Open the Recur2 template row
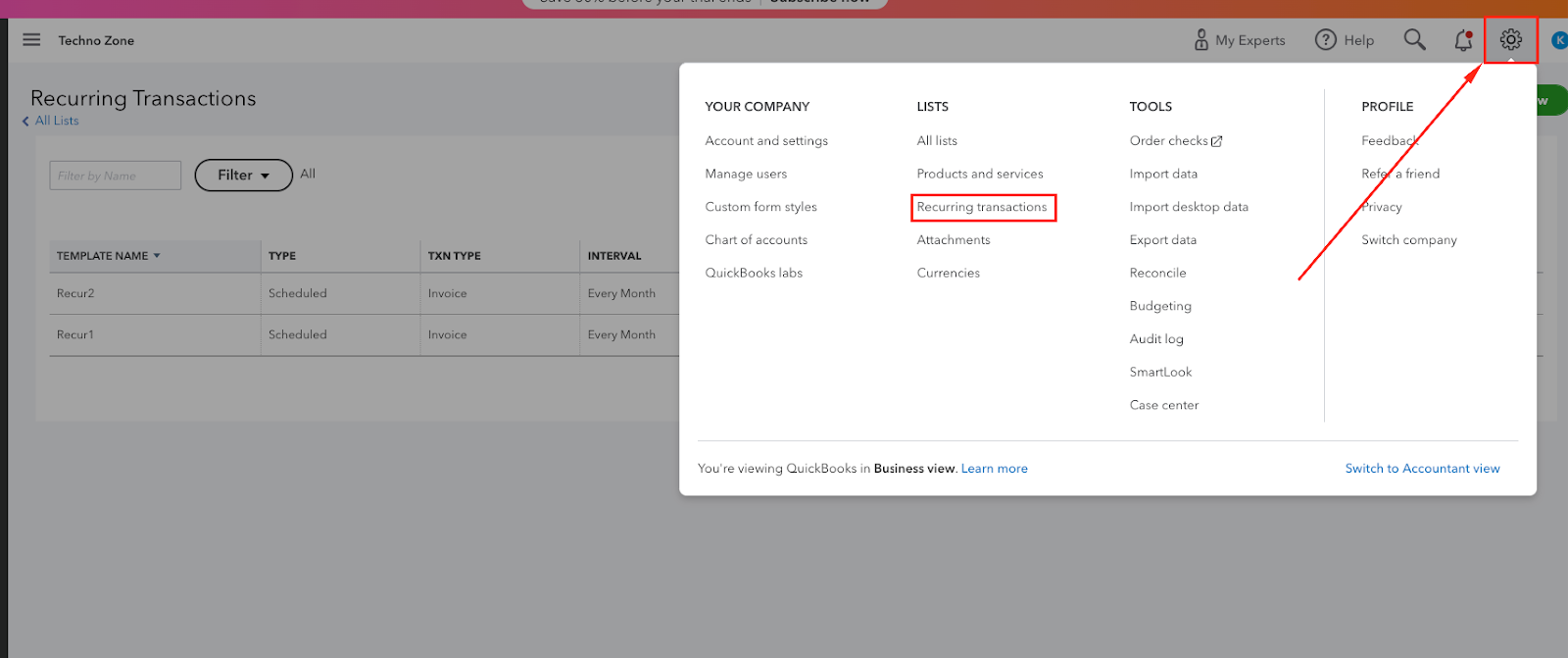 click(x=75, y=293)
